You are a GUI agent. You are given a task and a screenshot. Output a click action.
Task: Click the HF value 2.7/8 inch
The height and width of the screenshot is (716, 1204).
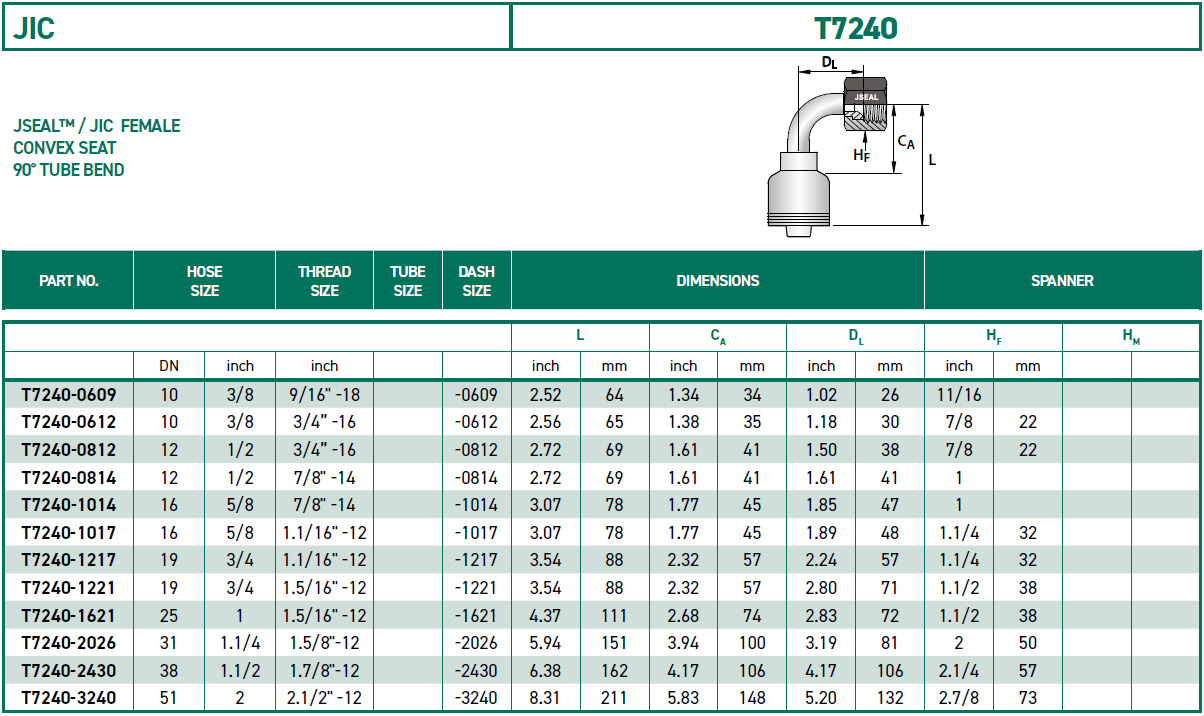(x=959, y=698)
